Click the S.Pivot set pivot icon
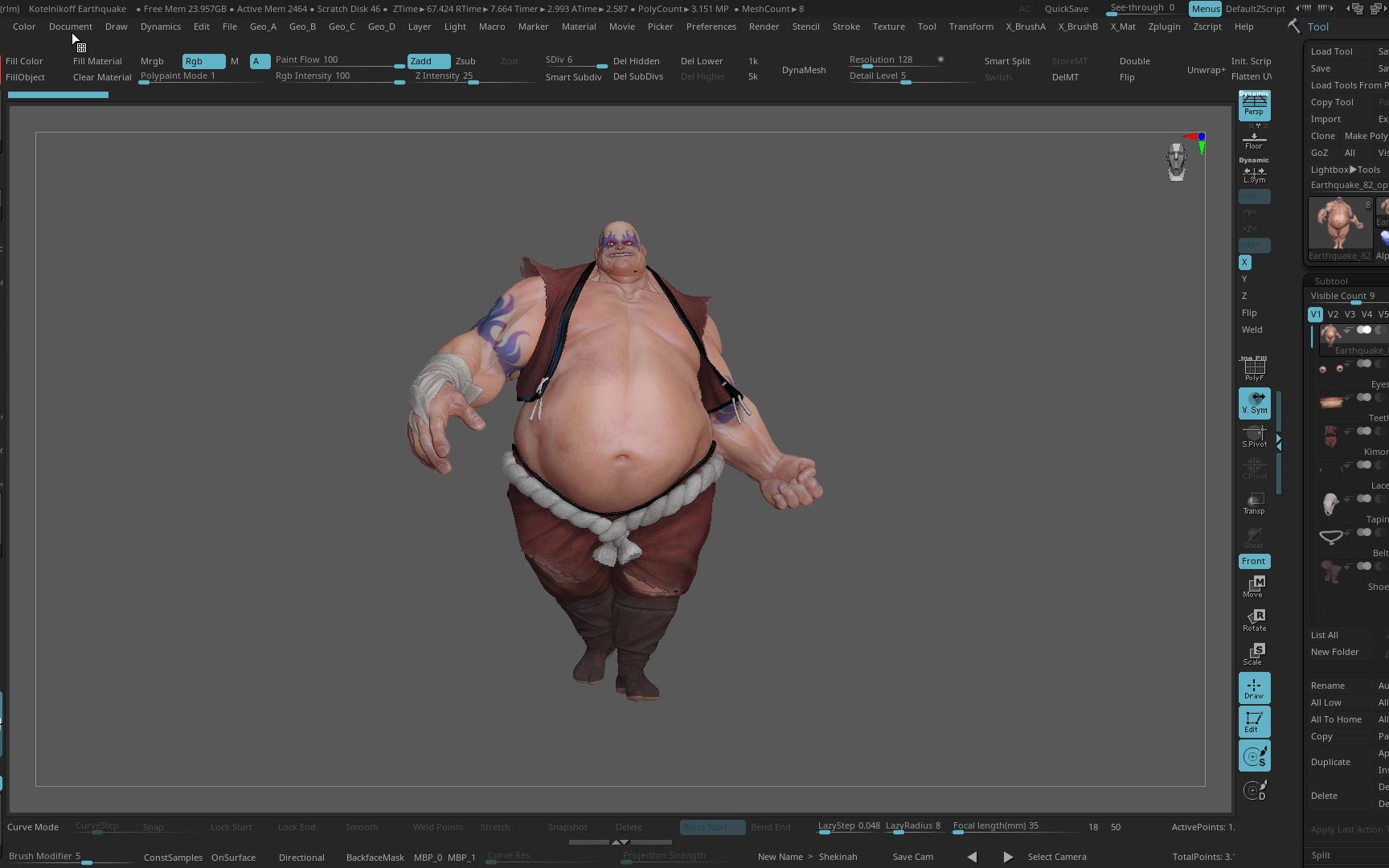1389x868 pixels. 1254,436
